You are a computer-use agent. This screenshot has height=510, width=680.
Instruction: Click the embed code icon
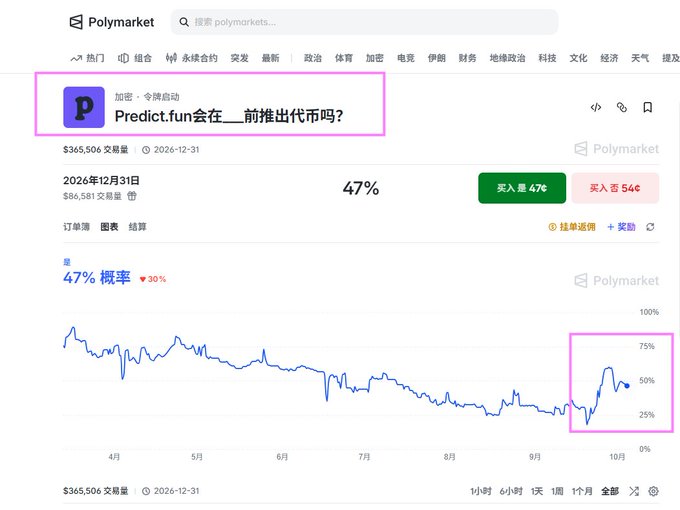[596, 107]
